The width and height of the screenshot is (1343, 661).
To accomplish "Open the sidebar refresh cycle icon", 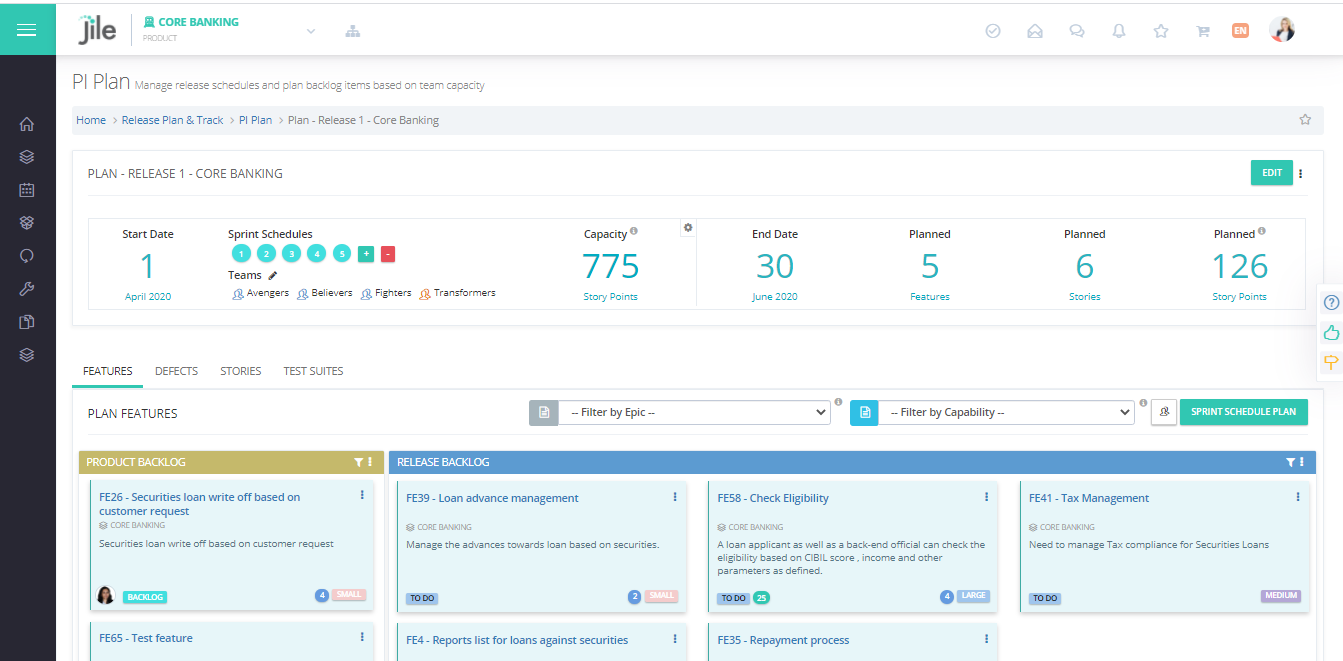I will (x=27, y=255).
